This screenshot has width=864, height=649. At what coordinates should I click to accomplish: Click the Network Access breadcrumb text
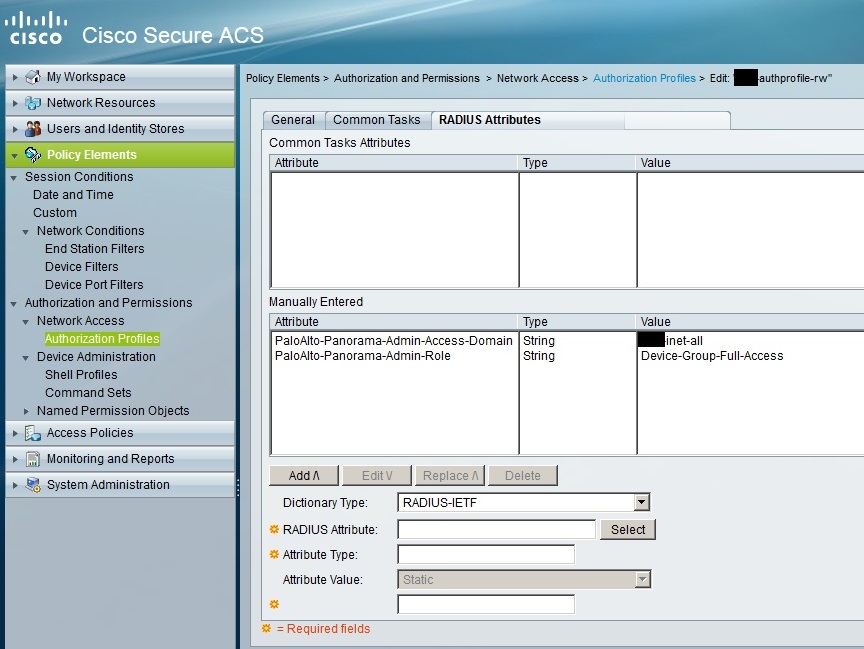click(x=538, y=78)
